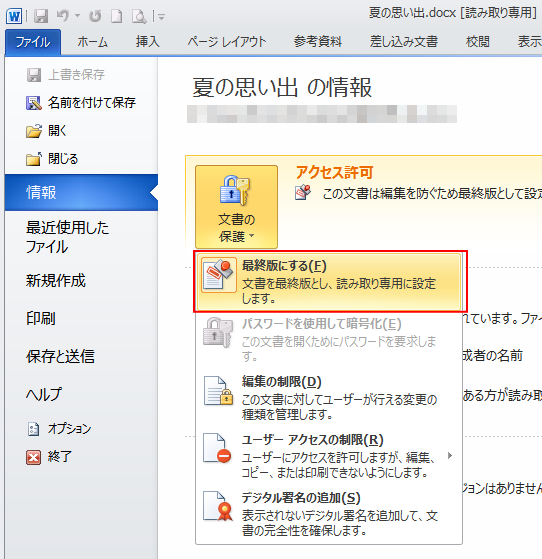Image resolution: width=542 pixels, height=559 pixels.
Task: Choose 編集の制限(D) from the menu
Action: 329,398
